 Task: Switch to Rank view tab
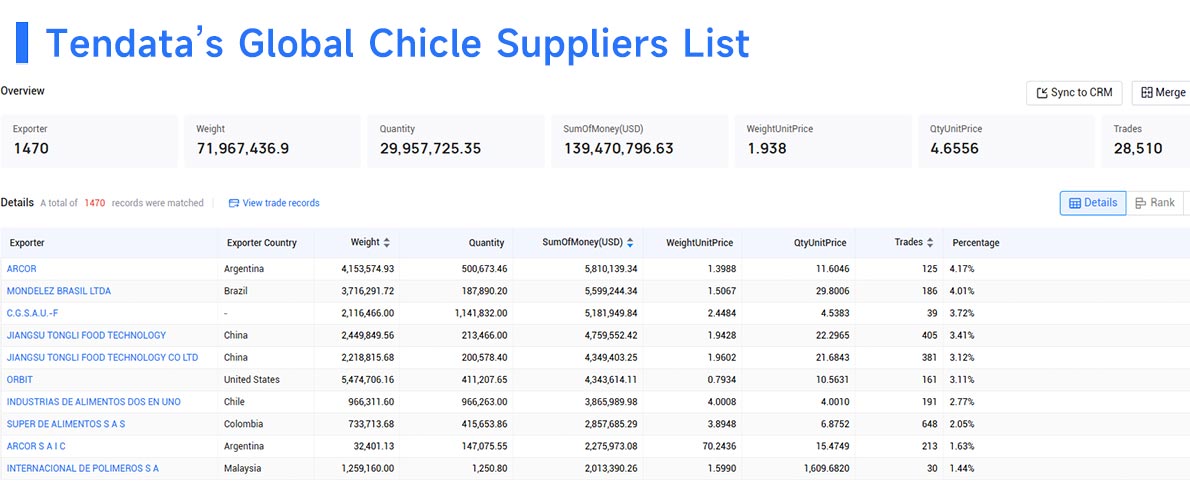[1154, 203]
